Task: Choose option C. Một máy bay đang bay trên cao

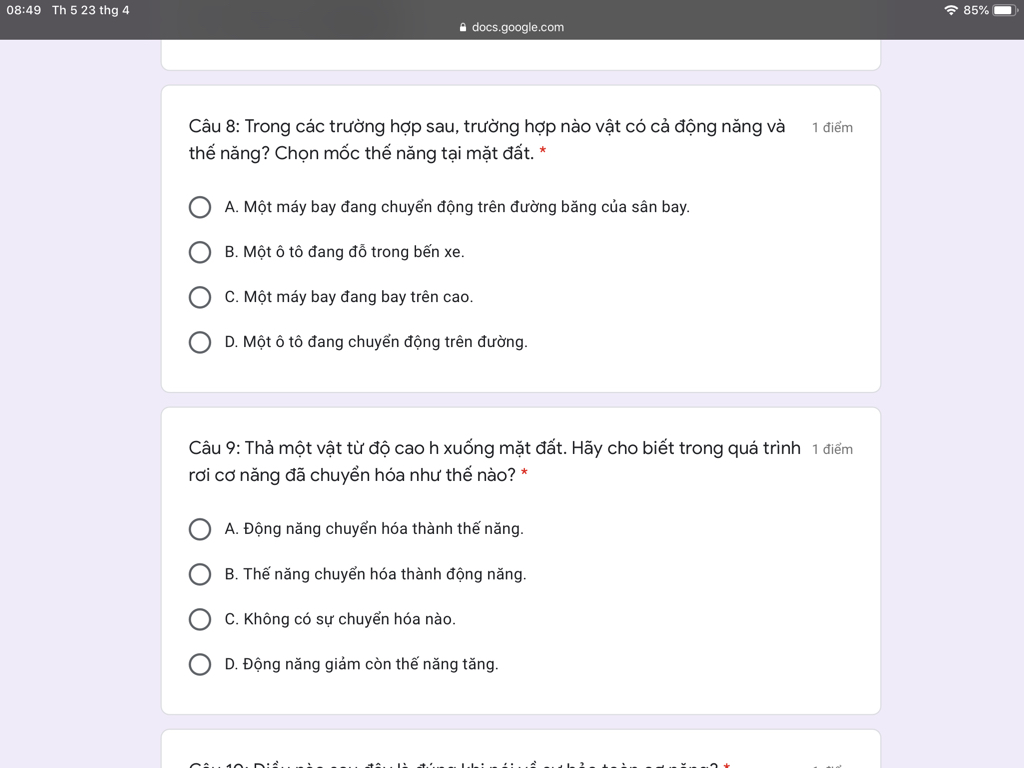Action: click(x=200, y=297)
